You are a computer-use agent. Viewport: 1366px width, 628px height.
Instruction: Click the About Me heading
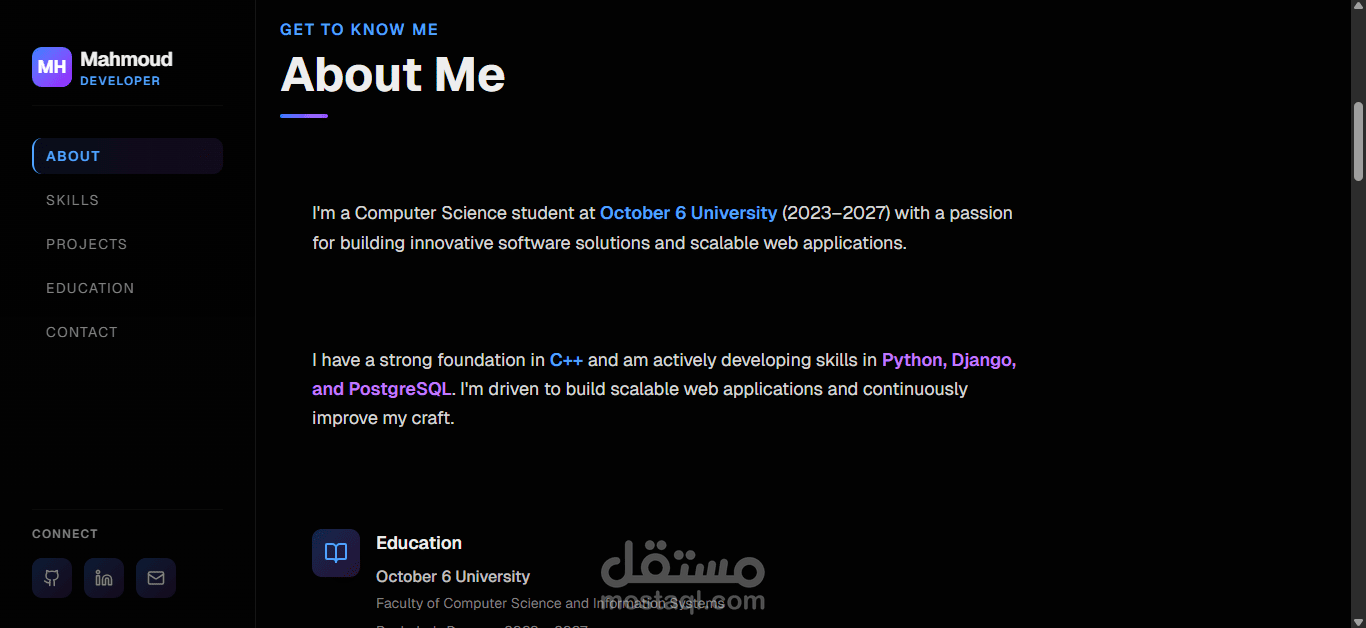(x=393, y=75)
